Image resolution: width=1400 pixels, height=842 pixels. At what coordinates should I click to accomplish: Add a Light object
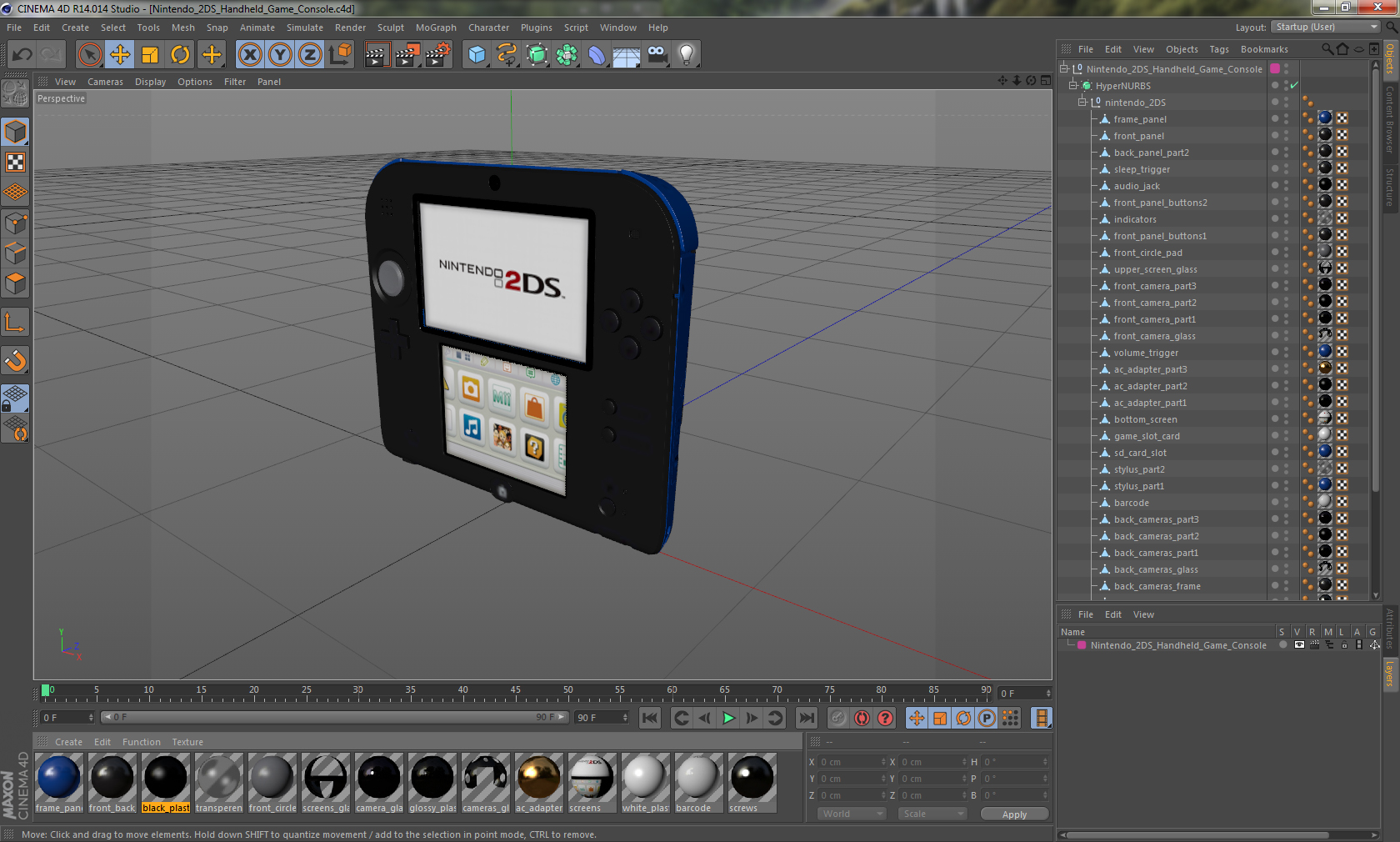[x=687, y=55]
